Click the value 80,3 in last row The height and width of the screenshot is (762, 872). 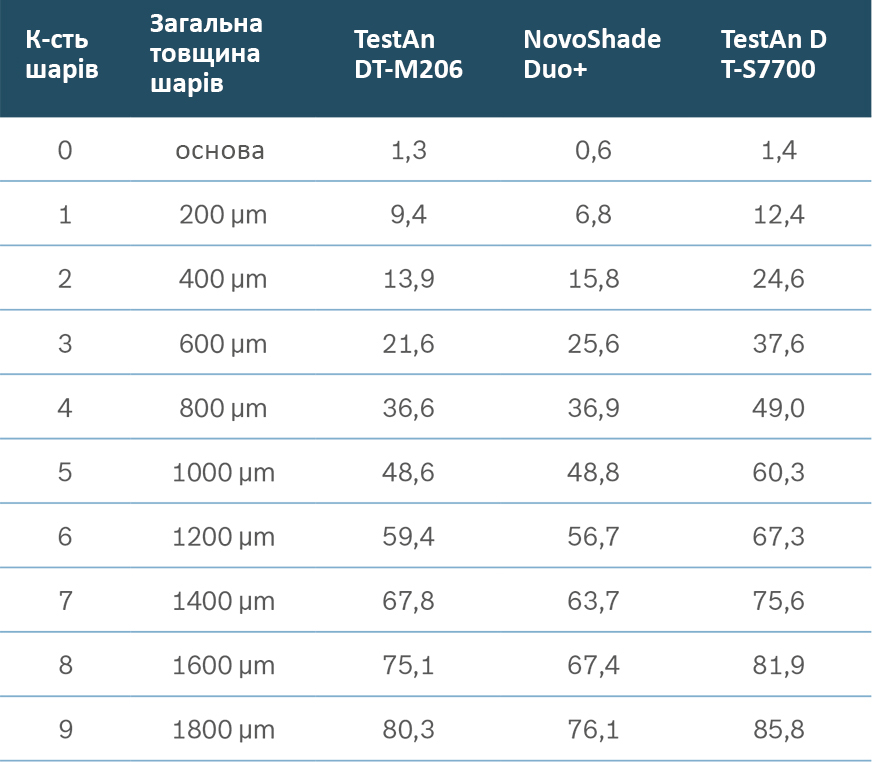tap(408, 730)
